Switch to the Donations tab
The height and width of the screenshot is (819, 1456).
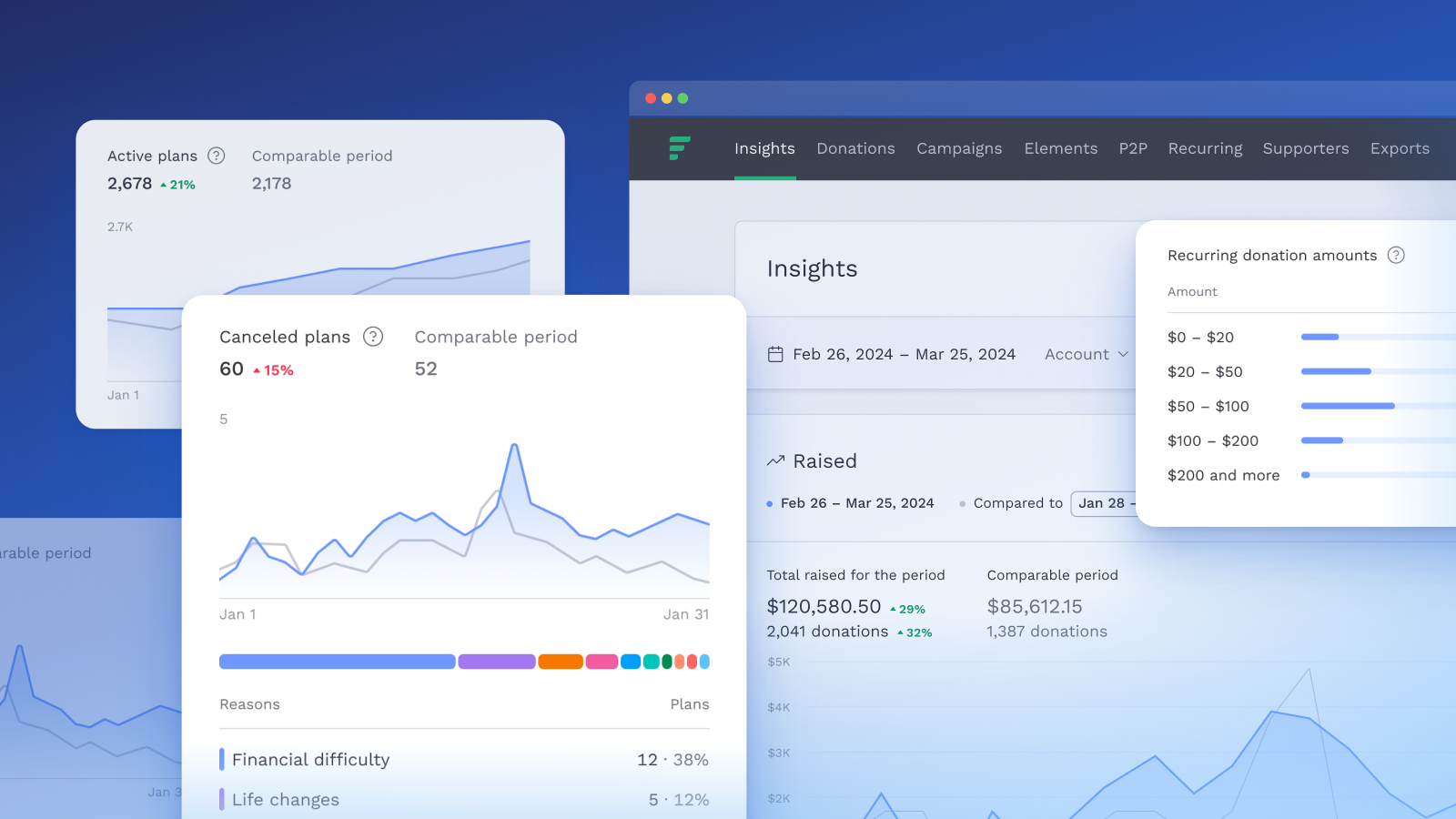click(x=855, y=148)
